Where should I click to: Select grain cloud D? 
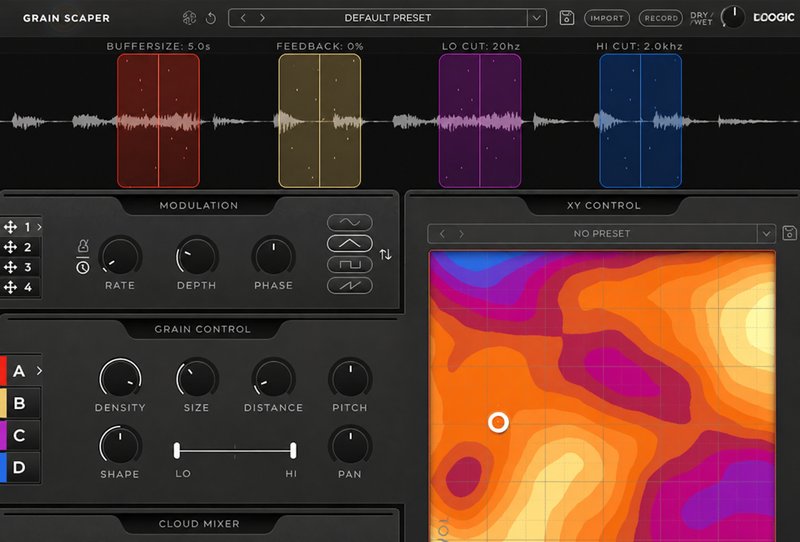(x=19, y=467)
